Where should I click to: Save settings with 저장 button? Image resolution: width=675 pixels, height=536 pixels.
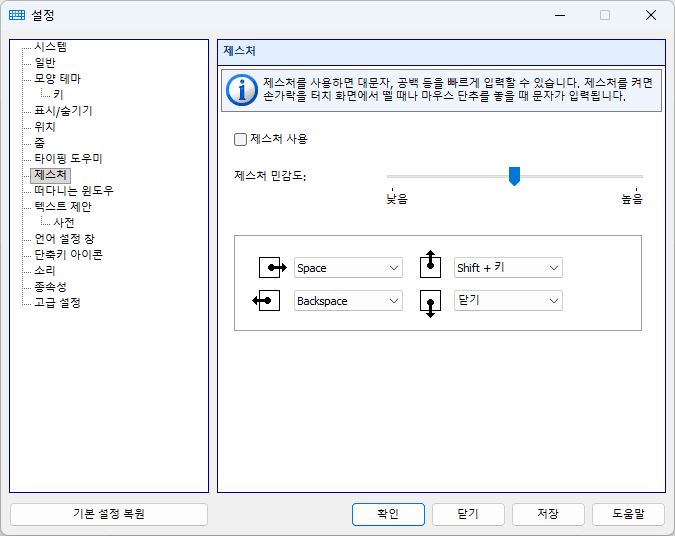point(548,514)
